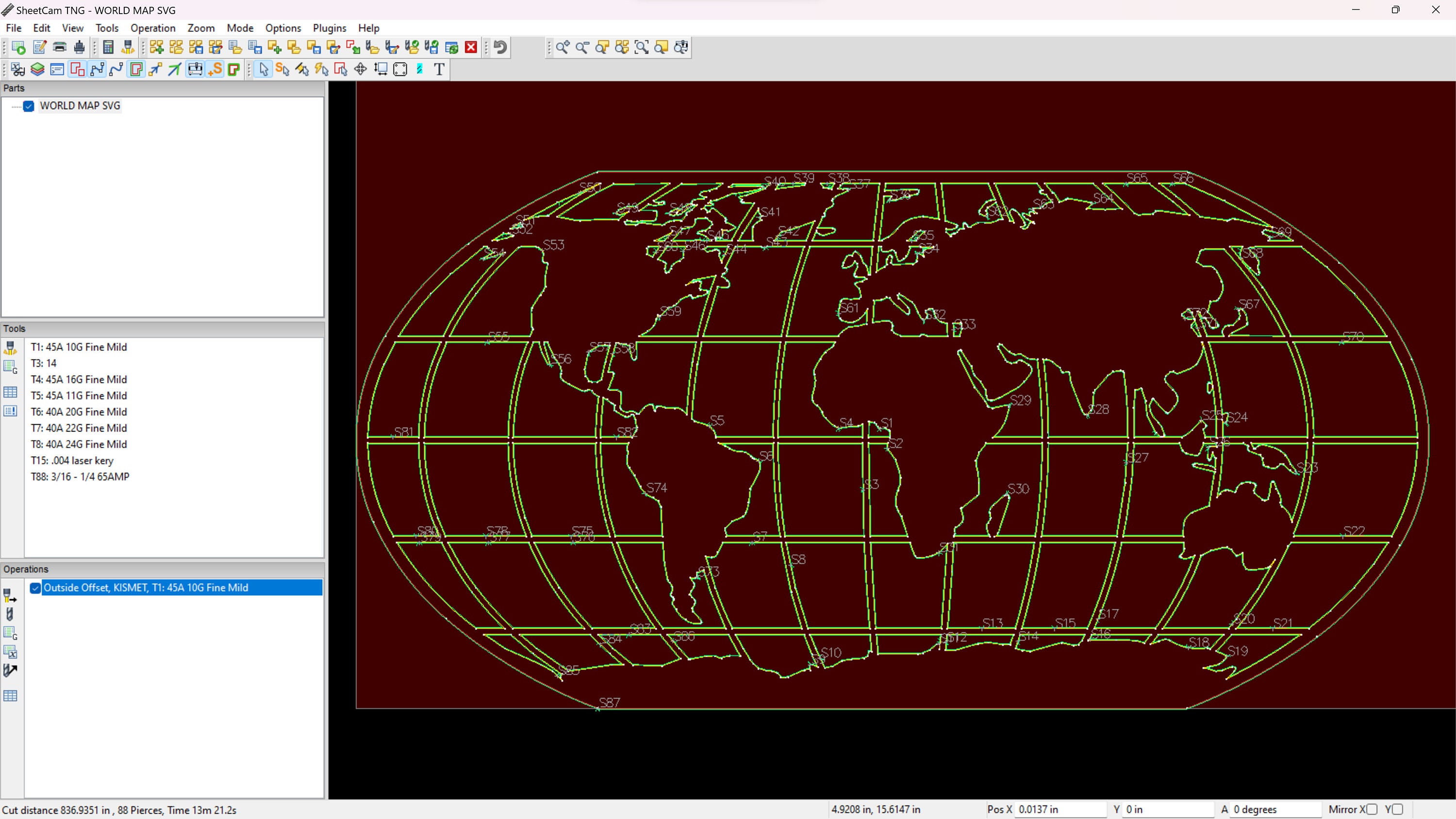The height and width of the screenshot is (819, 1456).
Task: Uncheck the WORLD MAP SVG part checkbox
Action: [29, 106]
